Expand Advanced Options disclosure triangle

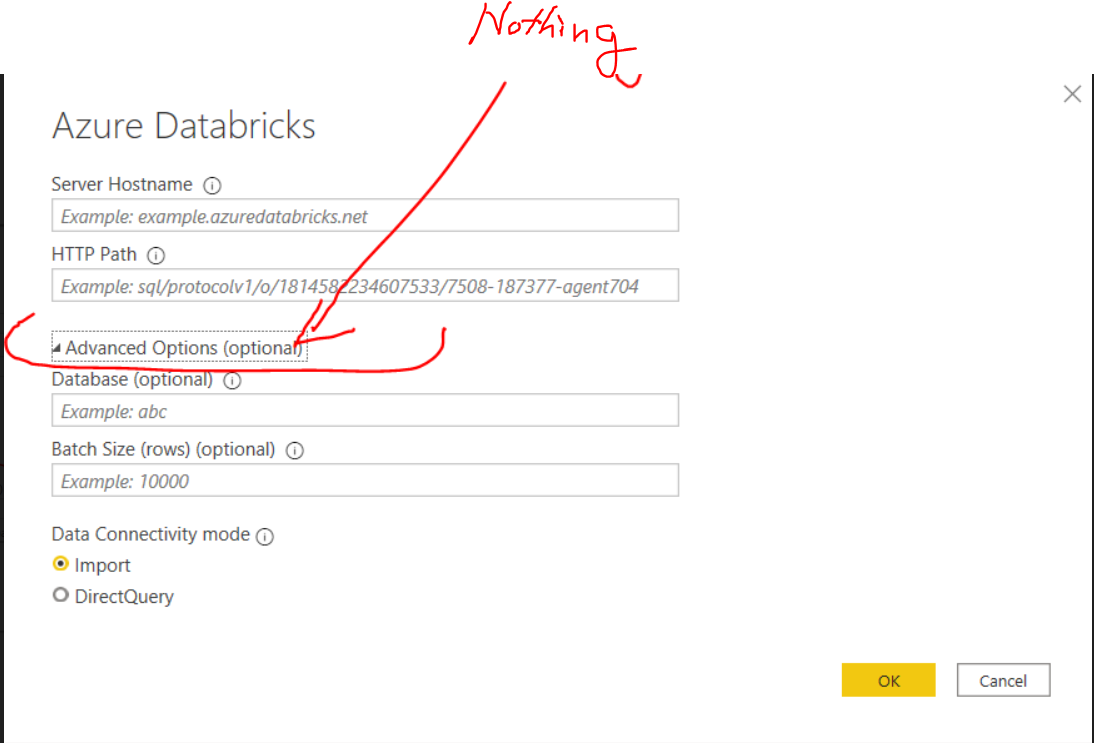58,347
